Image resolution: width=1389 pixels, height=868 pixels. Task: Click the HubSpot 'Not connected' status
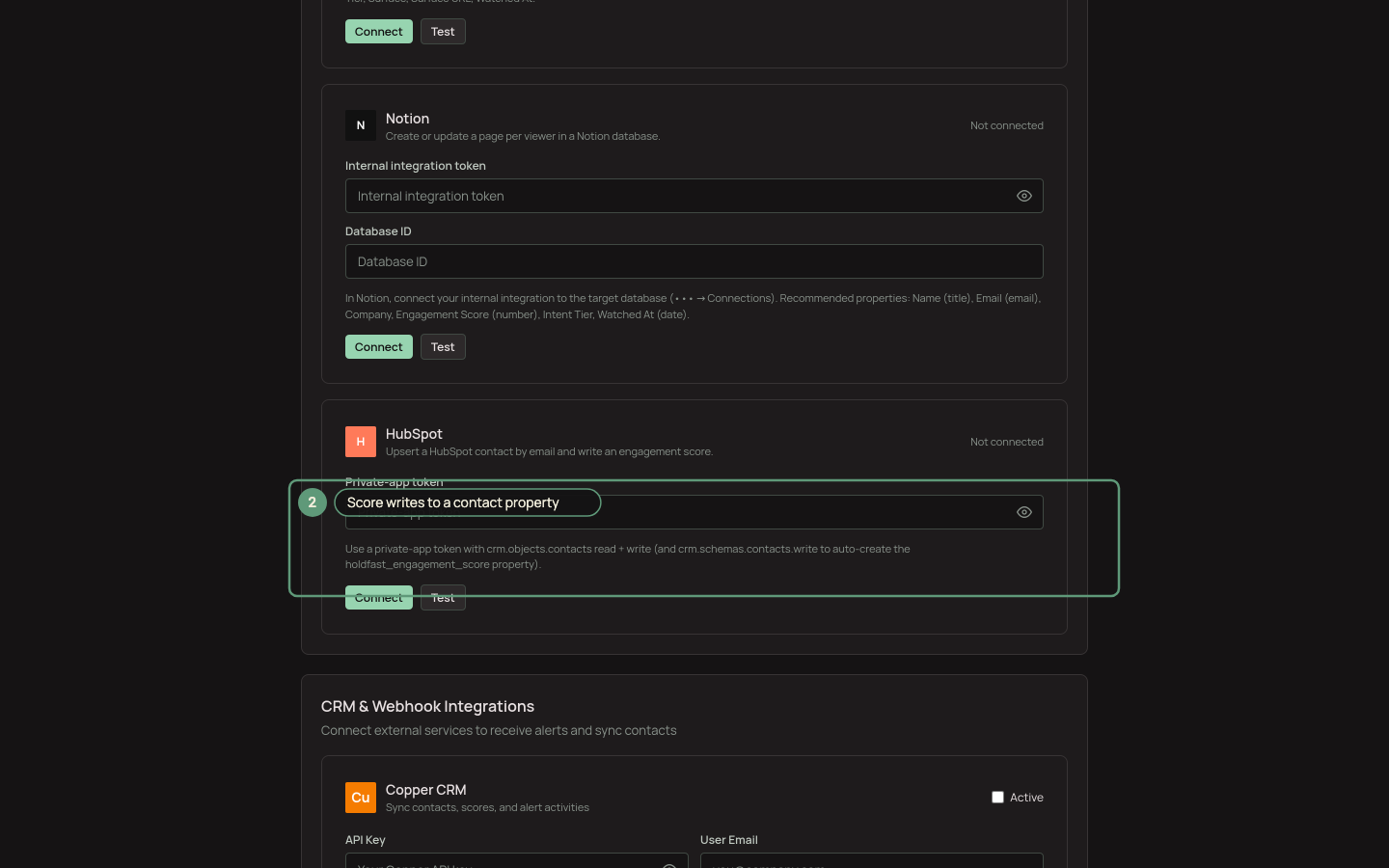coord(1007,442)
